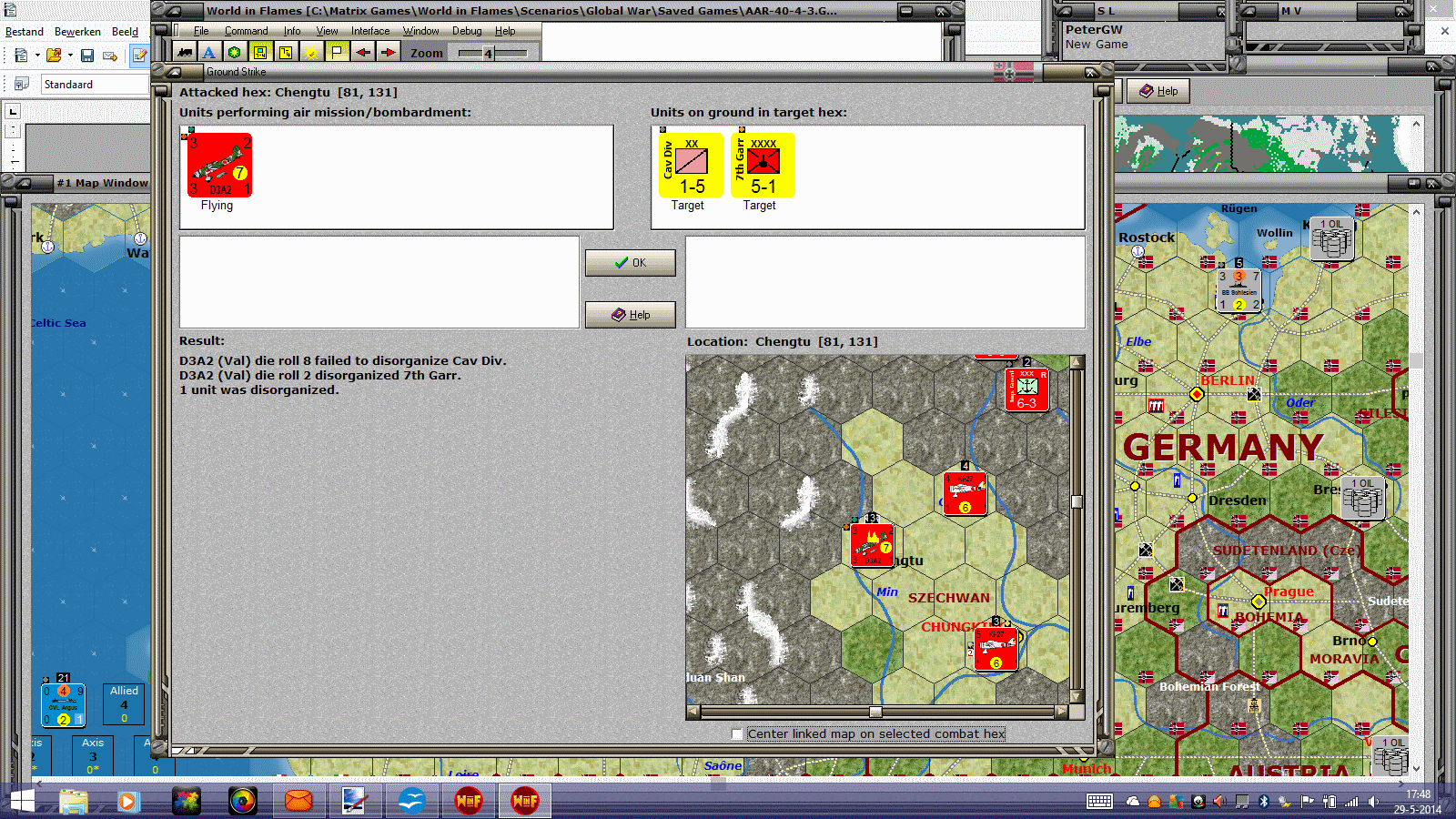Open the Bewerken menu
1456x819 pixels.
click(77, 32)
